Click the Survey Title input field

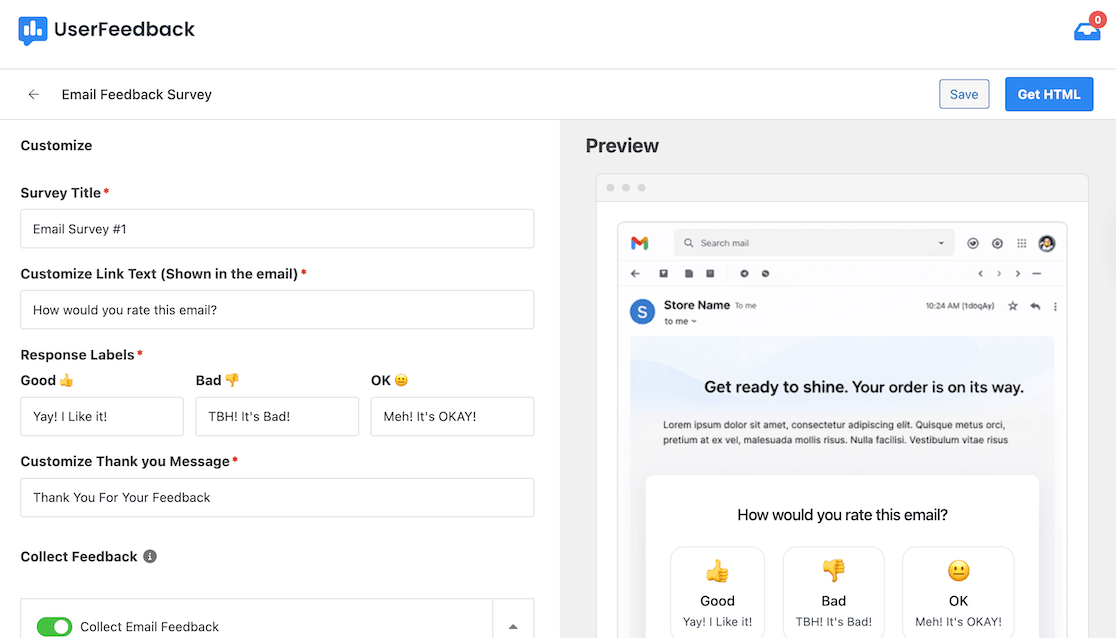[x=276, y=228]
